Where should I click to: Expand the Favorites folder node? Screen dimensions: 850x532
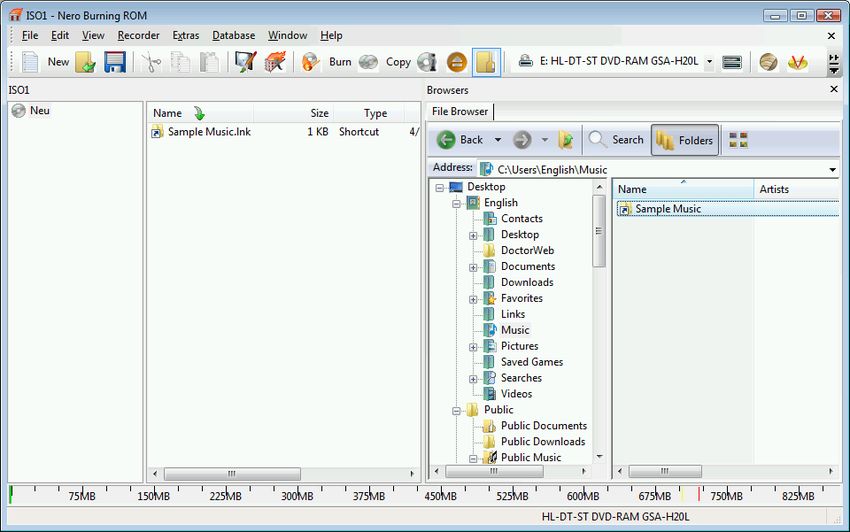tap(473, 299)
